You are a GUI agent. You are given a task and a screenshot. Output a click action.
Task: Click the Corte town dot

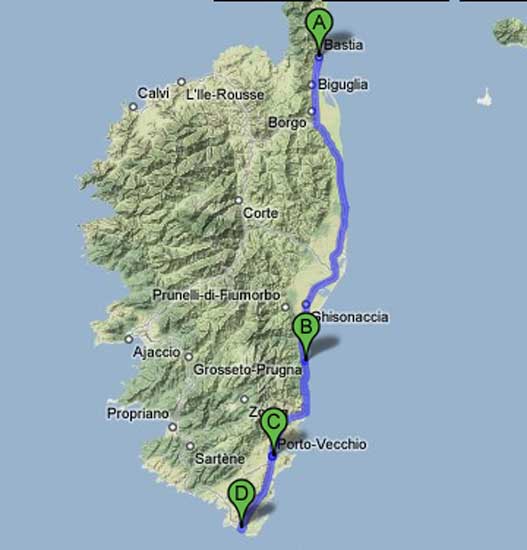tap(239, 200)
